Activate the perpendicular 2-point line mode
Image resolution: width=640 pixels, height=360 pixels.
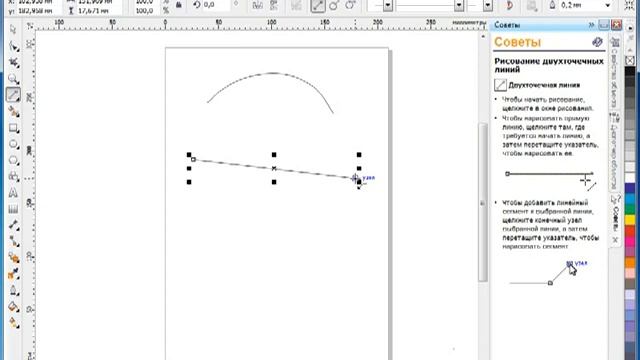[334, 5]
